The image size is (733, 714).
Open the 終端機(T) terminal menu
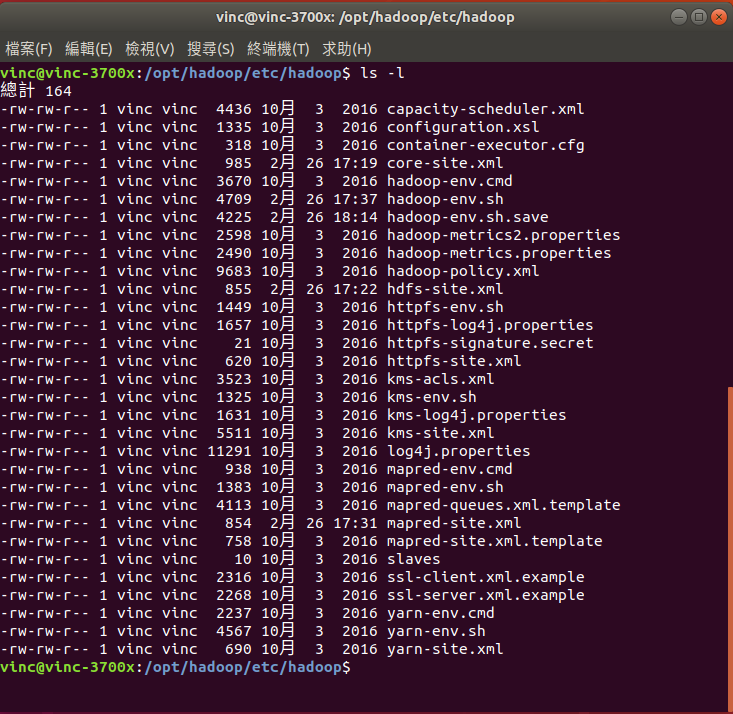278,49
